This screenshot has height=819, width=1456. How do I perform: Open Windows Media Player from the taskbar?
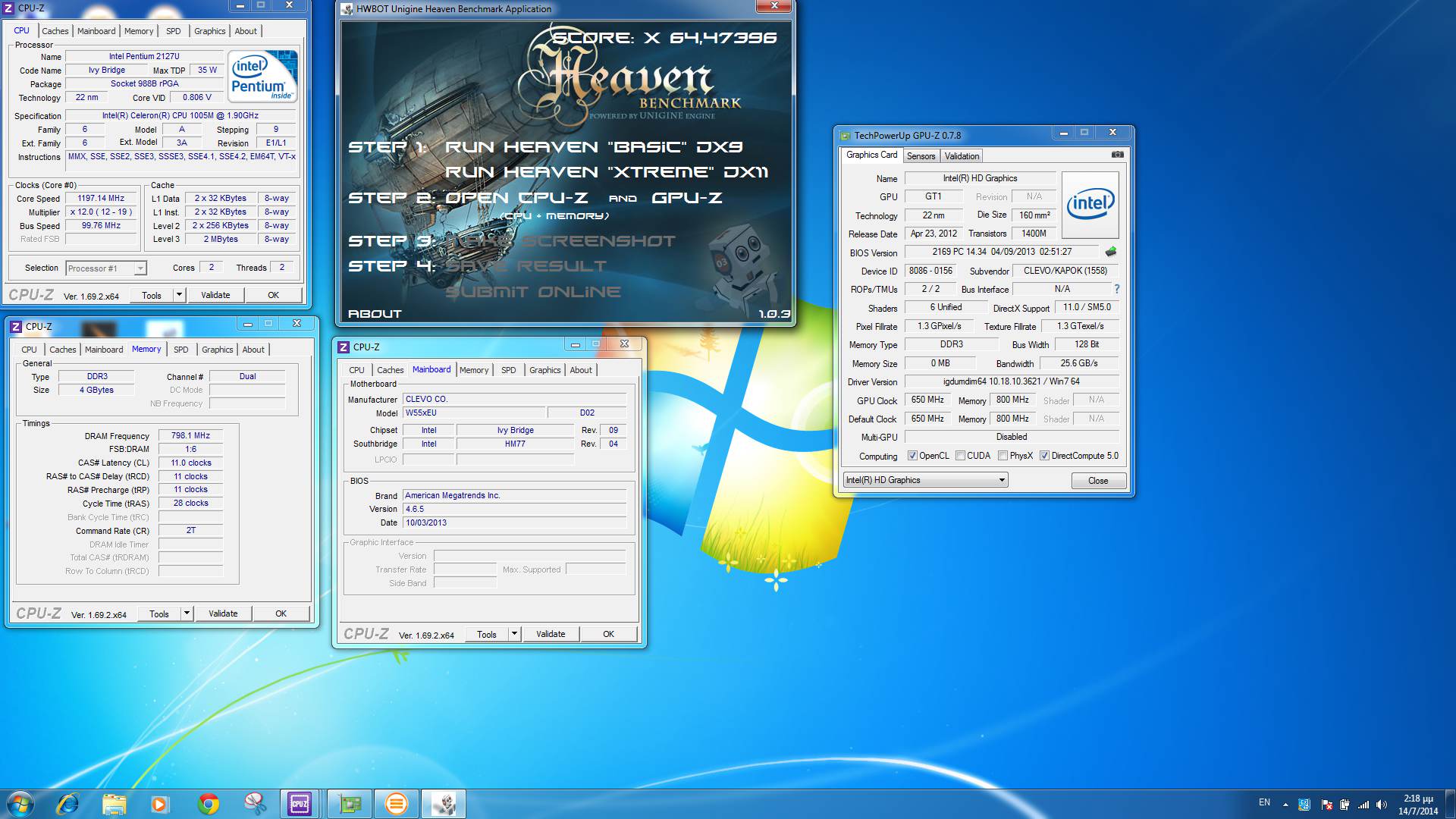click(x=159, y=804)
